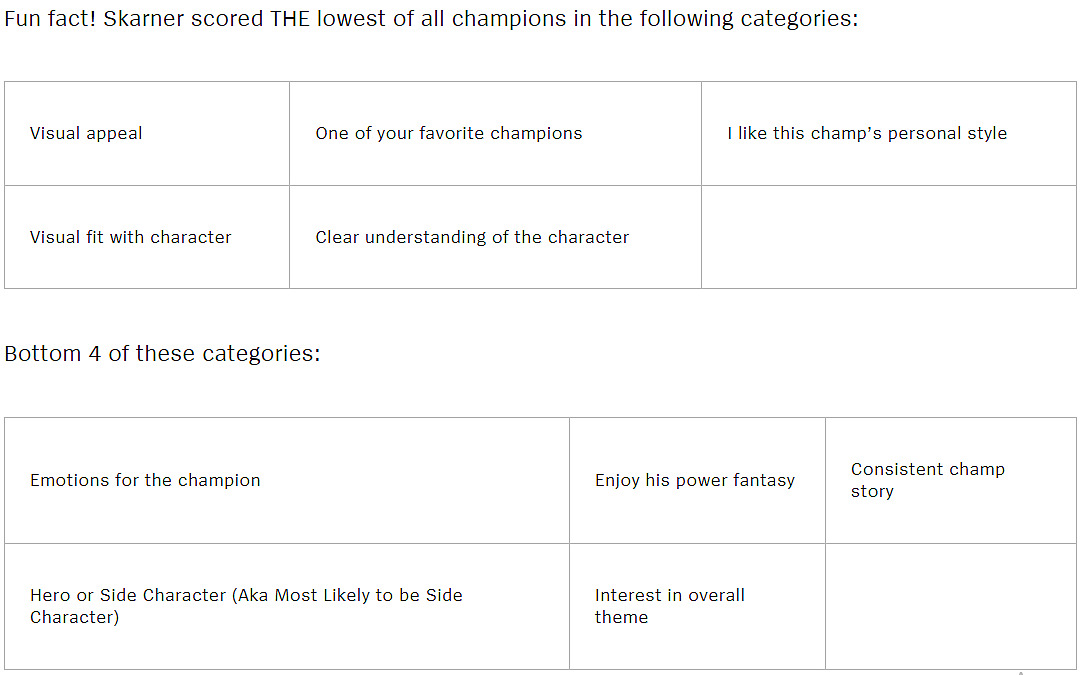Click the Fun fact heading text

click(x=431, y=19)
